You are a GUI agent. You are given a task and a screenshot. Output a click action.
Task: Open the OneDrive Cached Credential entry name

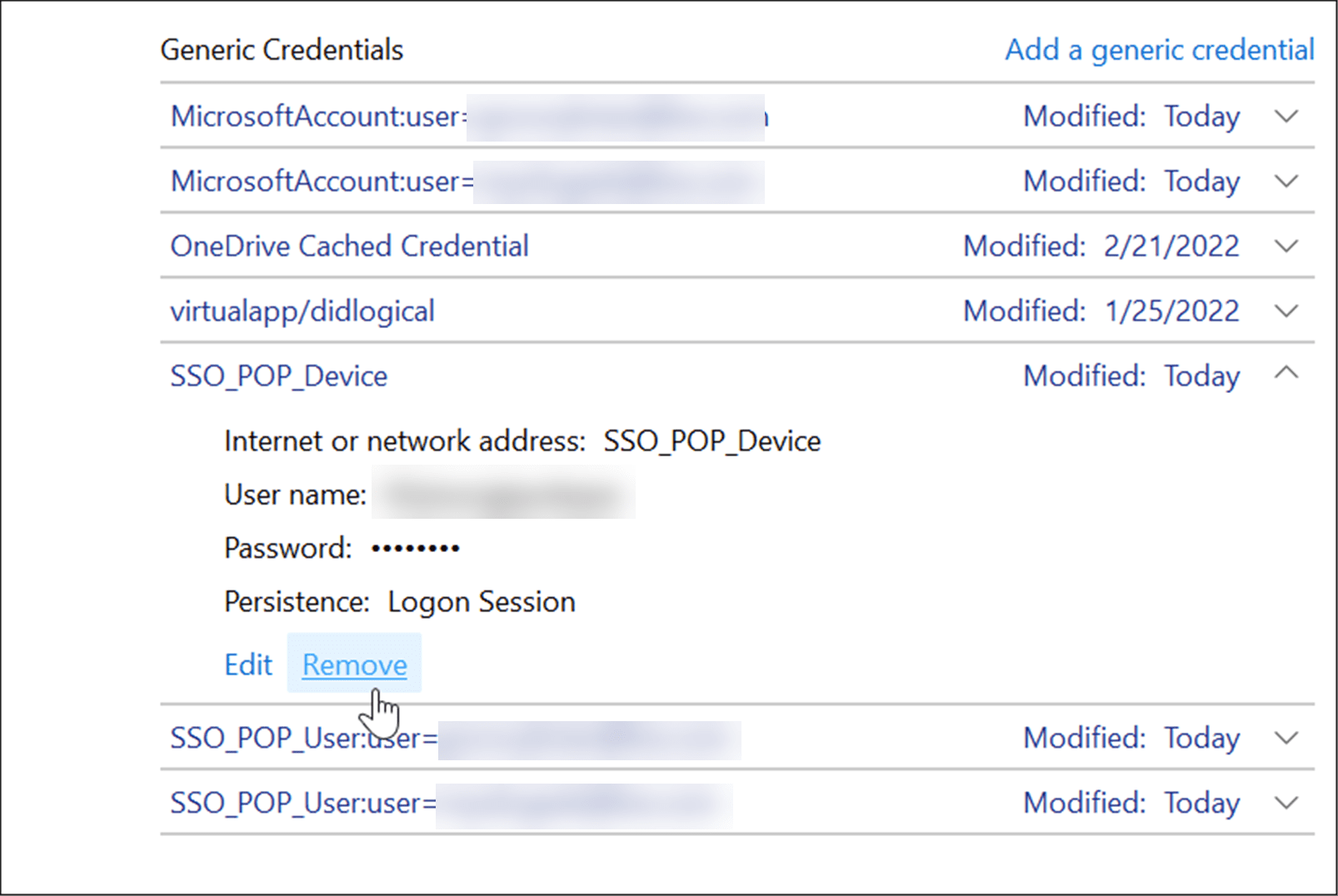point(349,246)
